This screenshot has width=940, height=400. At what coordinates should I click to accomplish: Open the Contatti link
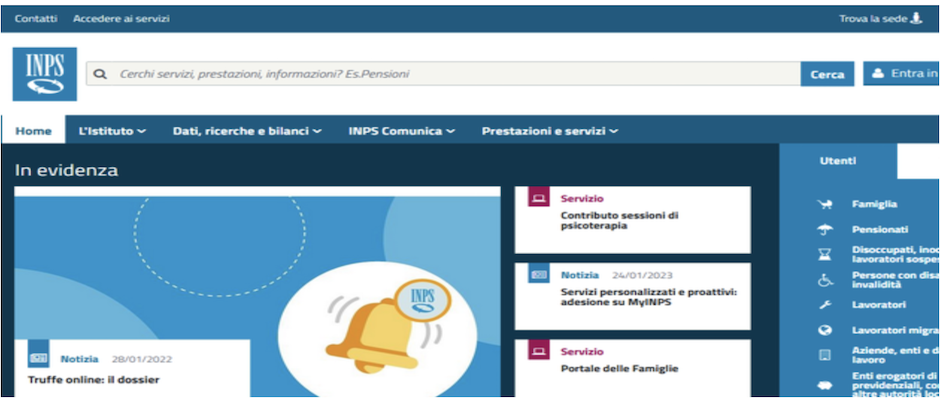(x=36, y=19)
